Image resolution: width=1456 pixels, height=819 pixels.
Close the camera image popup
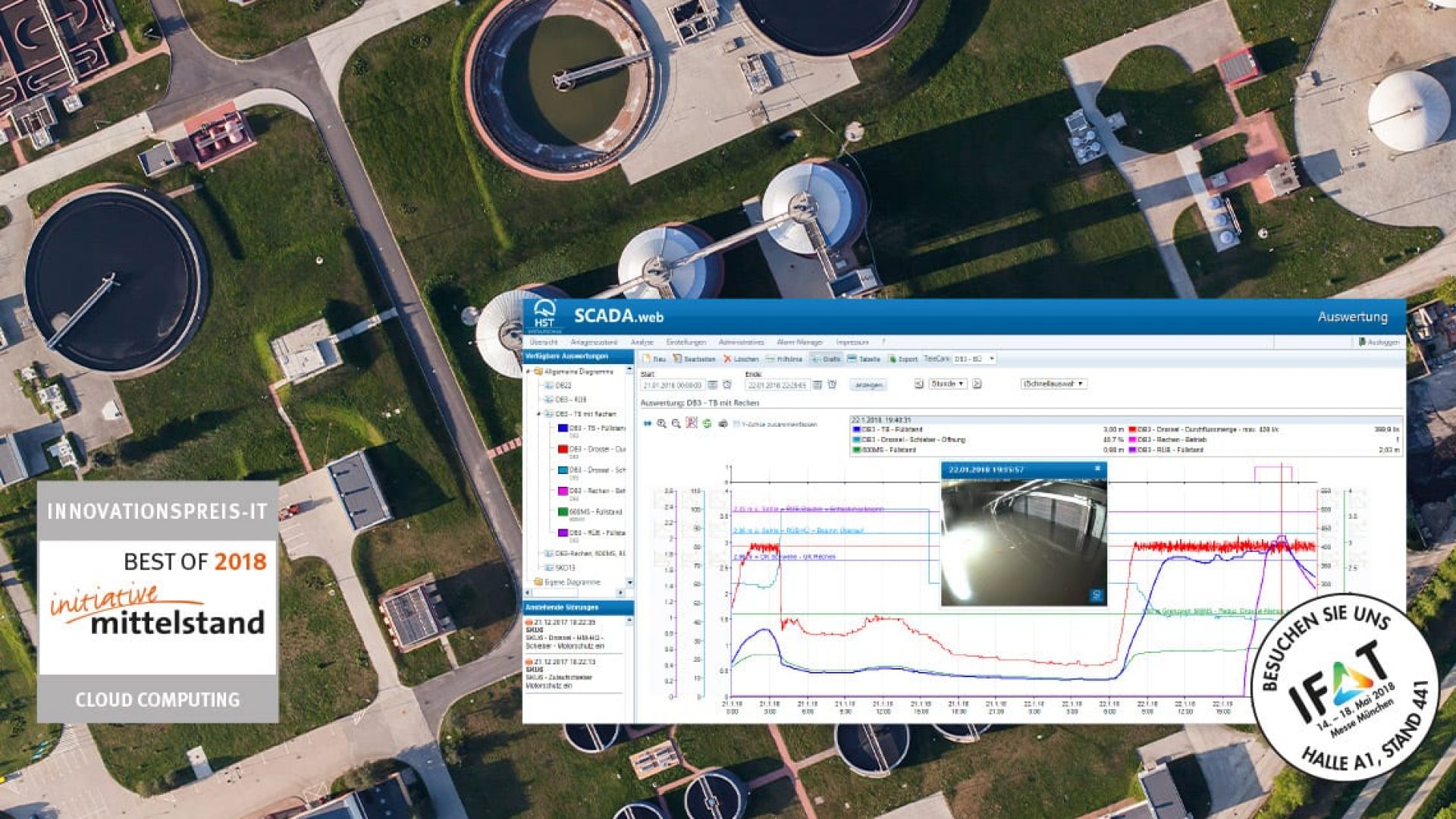click(x=1097, y=469)
